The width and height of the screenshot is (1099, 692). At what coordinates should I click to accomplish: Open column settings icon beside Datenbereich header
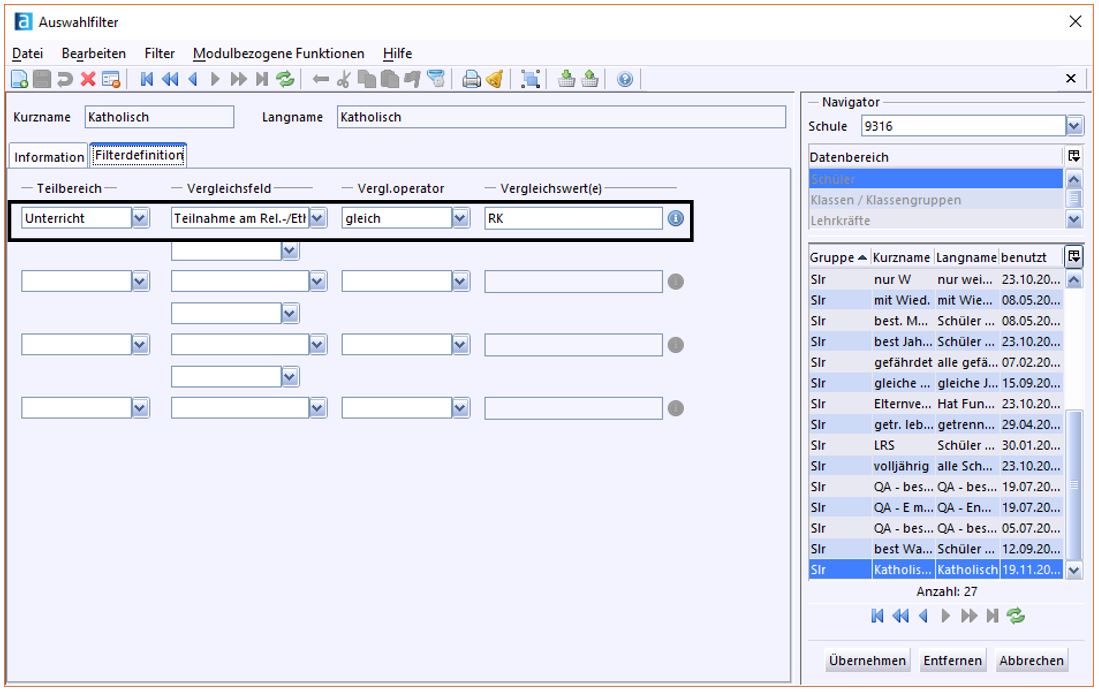click(x=1074, y=156)
